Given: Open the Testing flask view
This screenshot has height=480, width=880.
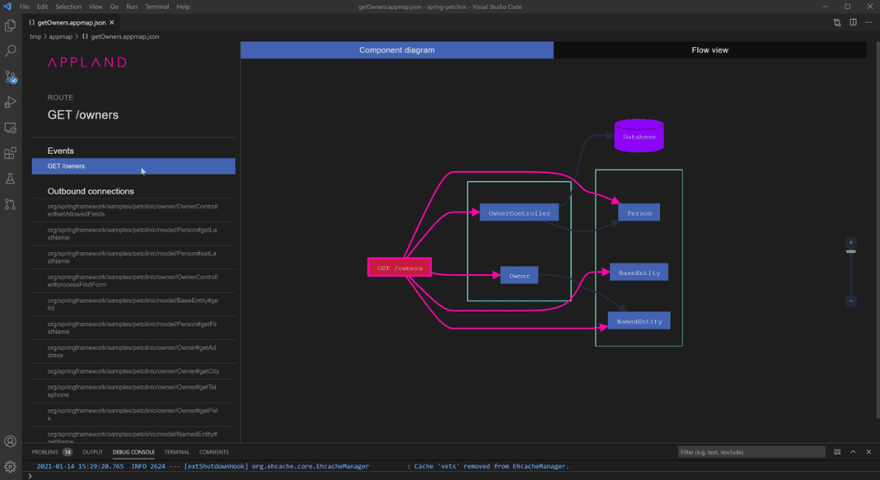Looking at the screenshot, I should point(10,179).
